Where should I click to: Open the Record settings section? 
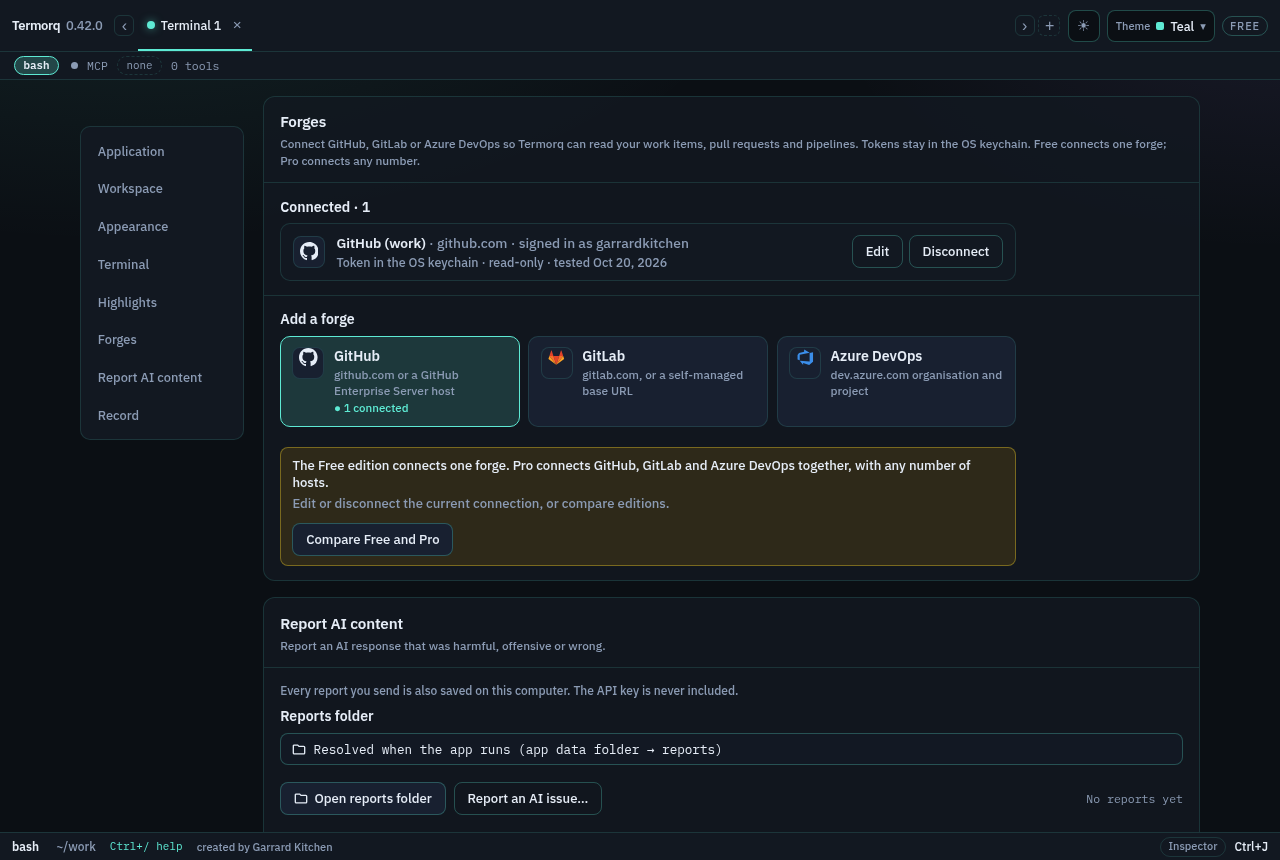118,416
